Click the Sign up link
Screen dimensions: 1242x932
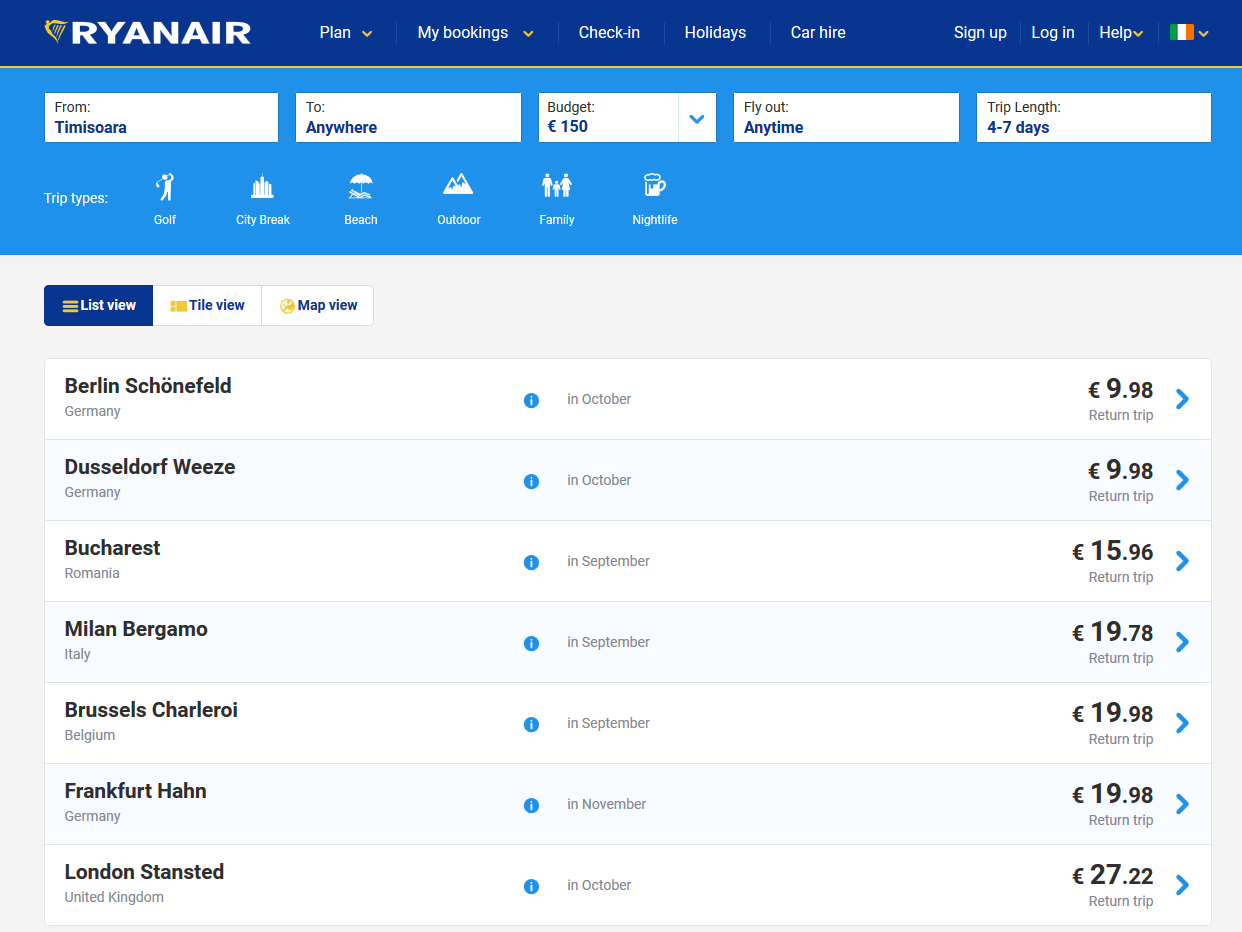pos(980,33)
